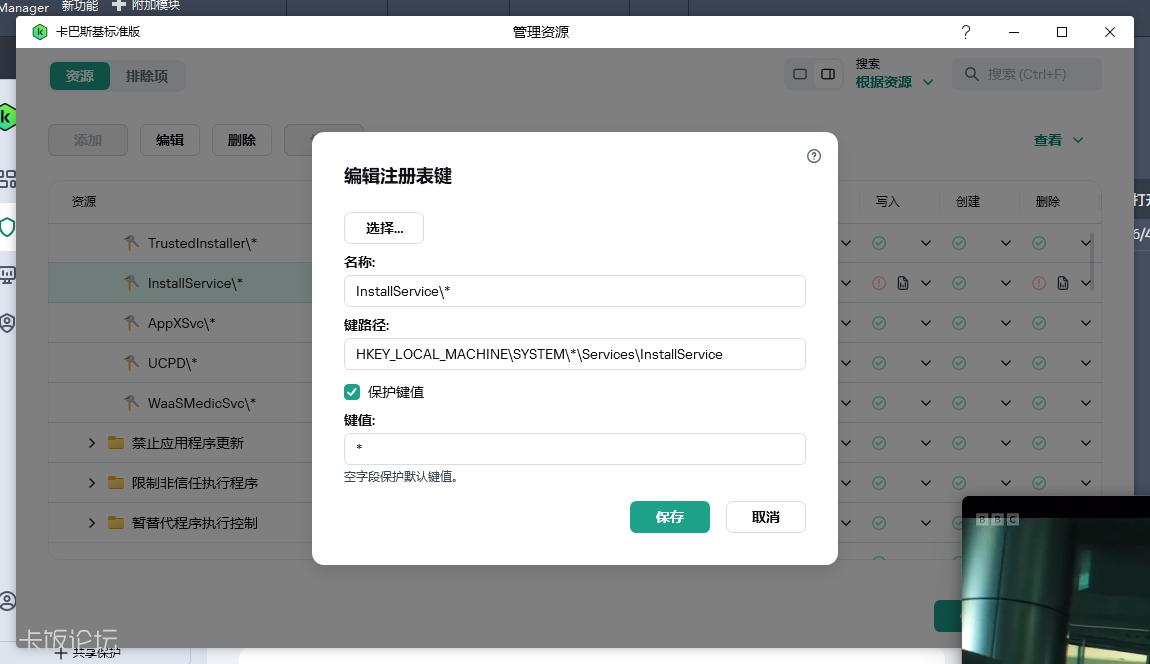Click the 保存 button

[x=670, y=517]
